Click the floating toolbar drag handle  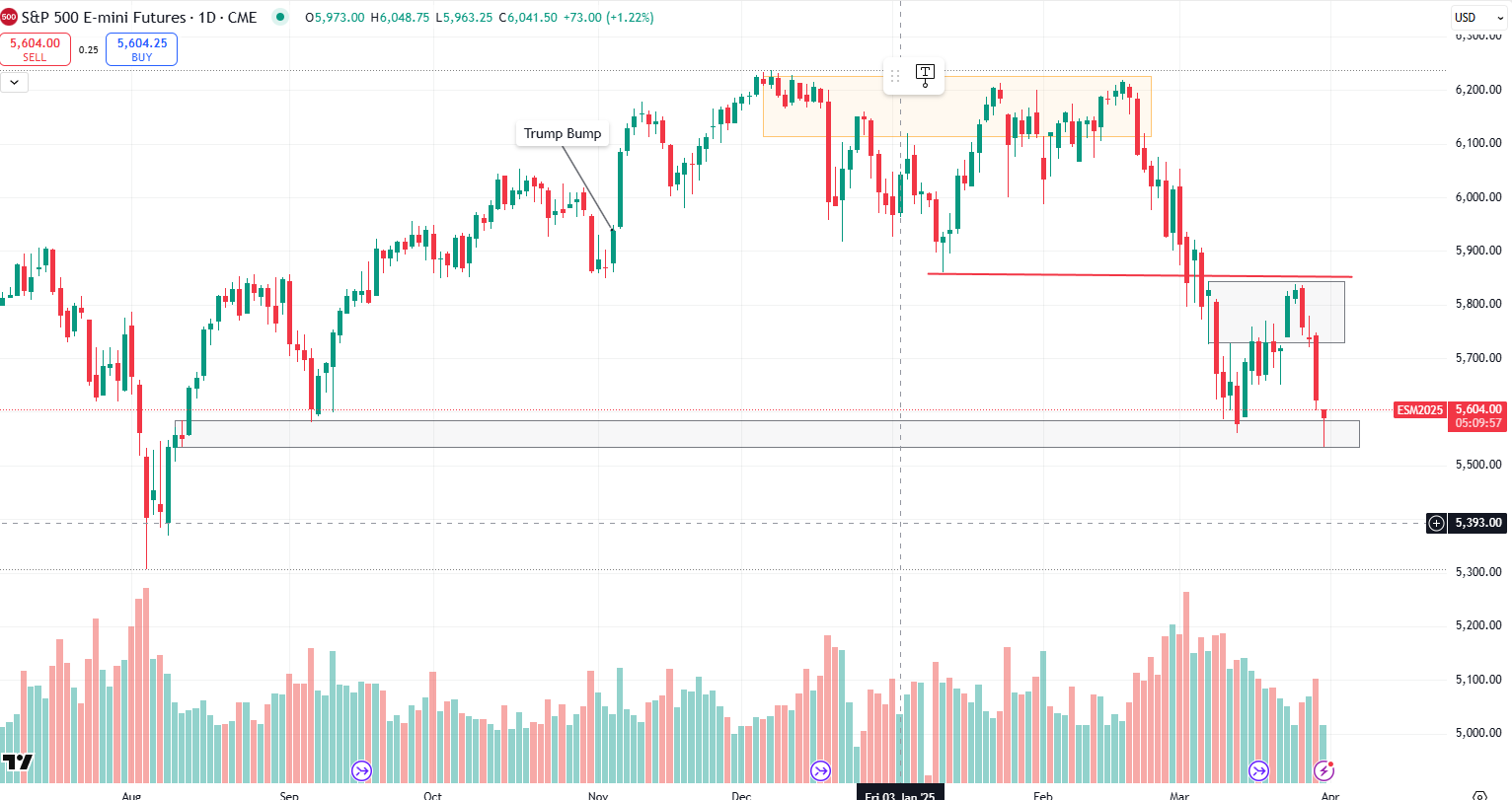895,76
